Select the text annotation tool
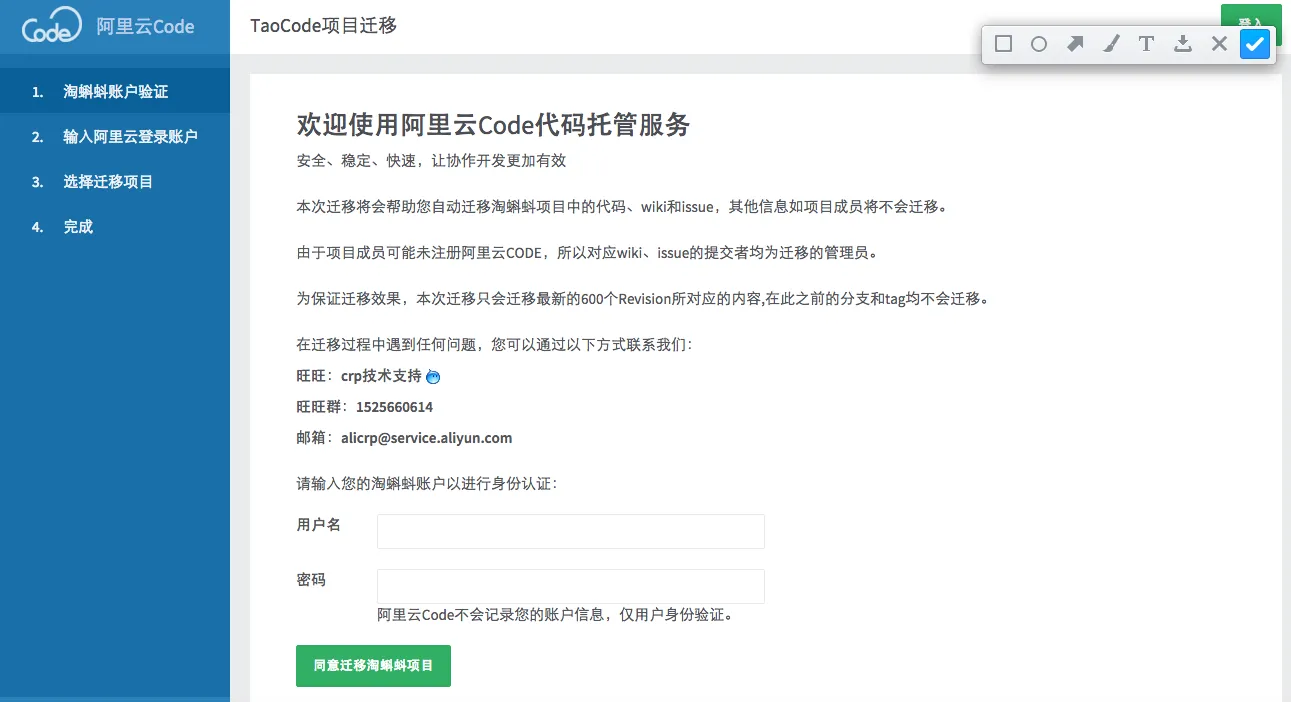 point(1147,44)
